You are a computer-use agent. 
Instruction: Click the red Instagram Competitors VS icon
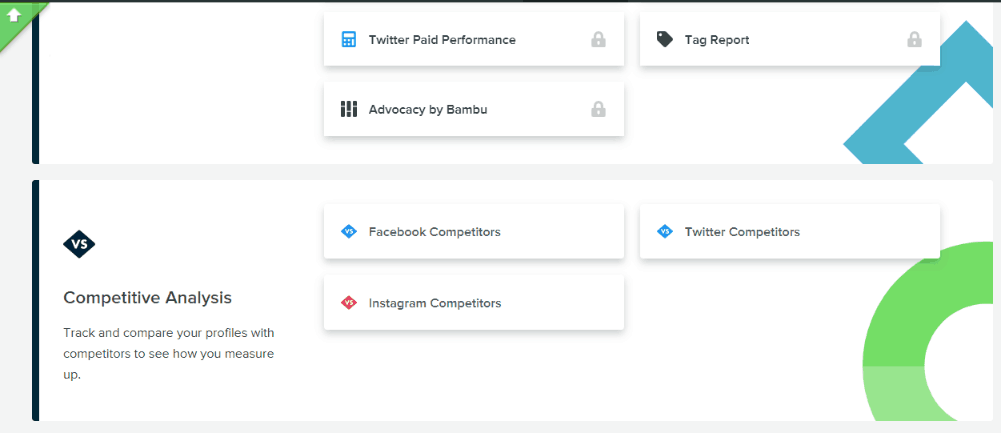[x=349, y=303]
